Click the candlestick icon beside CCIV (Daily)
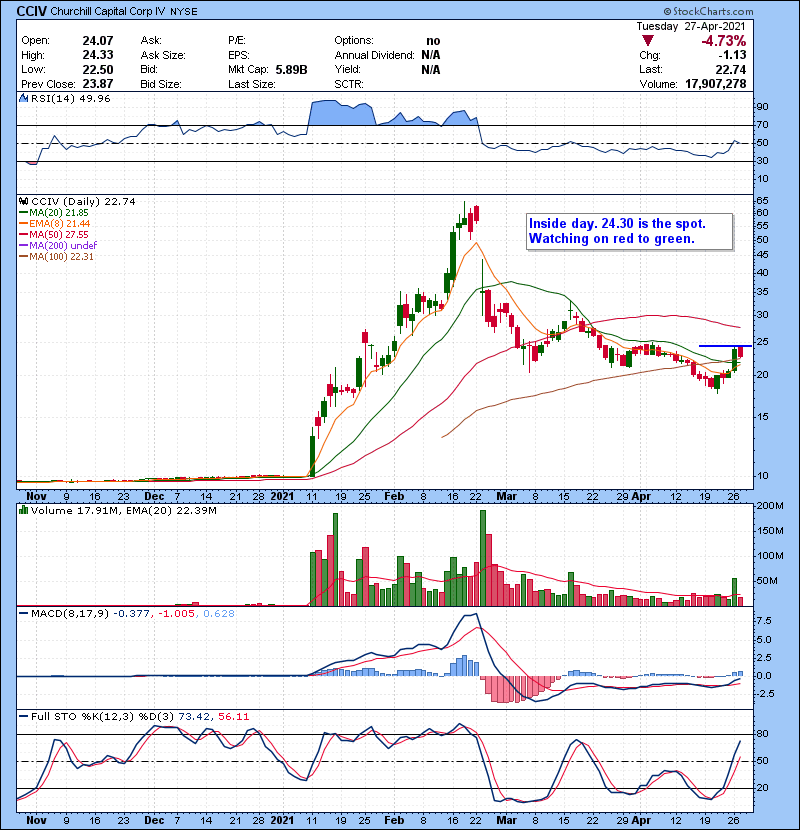Viewport: 800px width, 830px height. pos(23,201)
